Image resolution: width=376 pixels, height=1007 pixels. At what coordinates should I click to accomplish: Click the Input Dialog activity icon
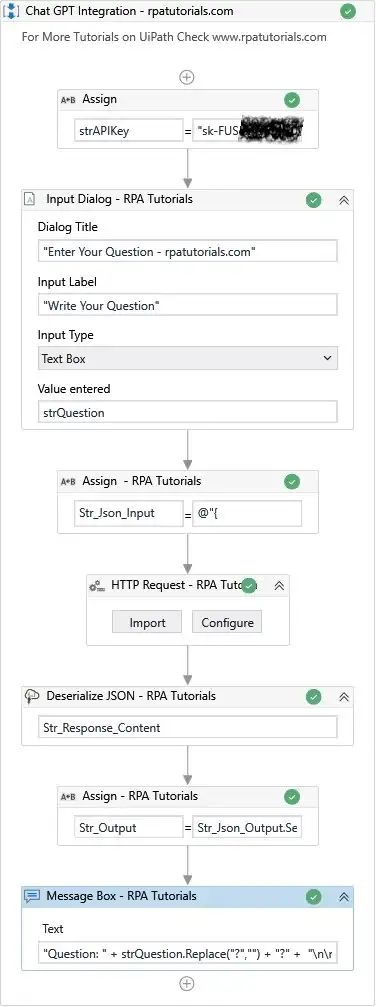[x=30, y=200]
